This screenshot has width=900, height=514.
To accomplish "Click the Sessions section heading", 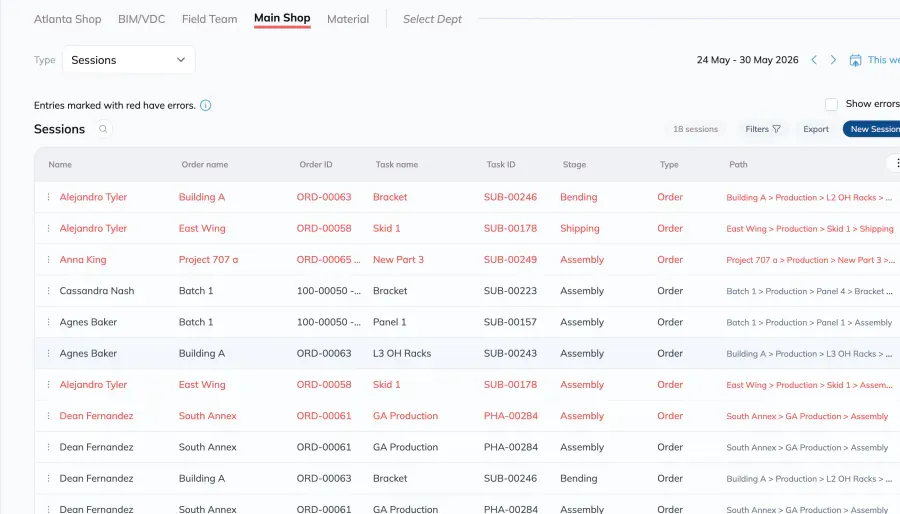I will coord(59,129).
